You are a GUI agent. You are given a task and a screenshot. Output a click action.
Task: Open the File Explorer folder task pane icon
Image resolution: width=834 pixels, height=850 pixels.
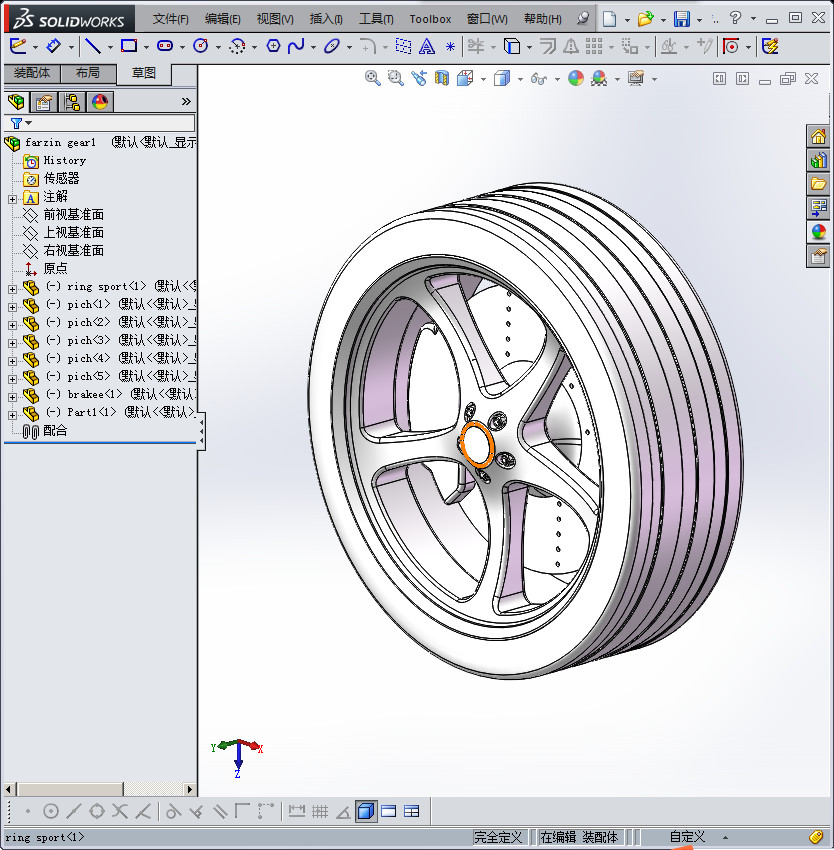tap(818, 184)
